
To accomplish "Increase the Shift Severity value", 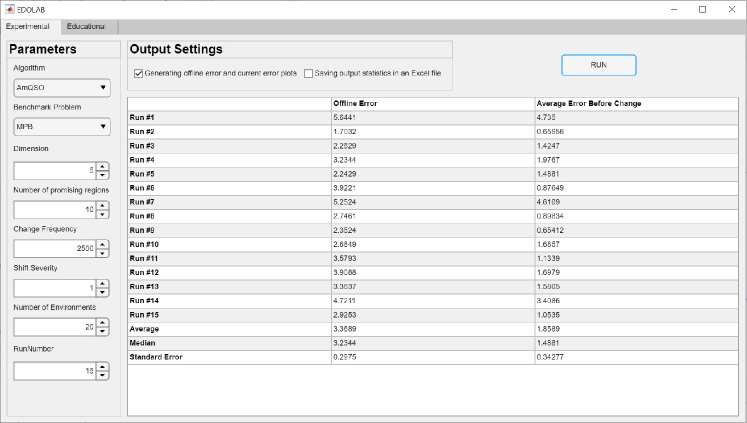I will 102,284.
